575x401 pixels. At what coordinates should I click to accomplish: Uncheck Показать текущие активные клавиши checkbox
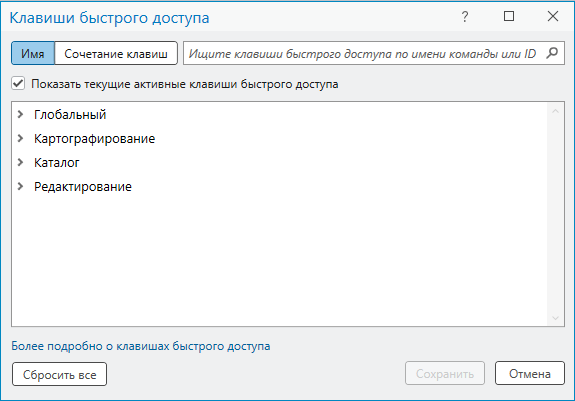tap(18, 84)
